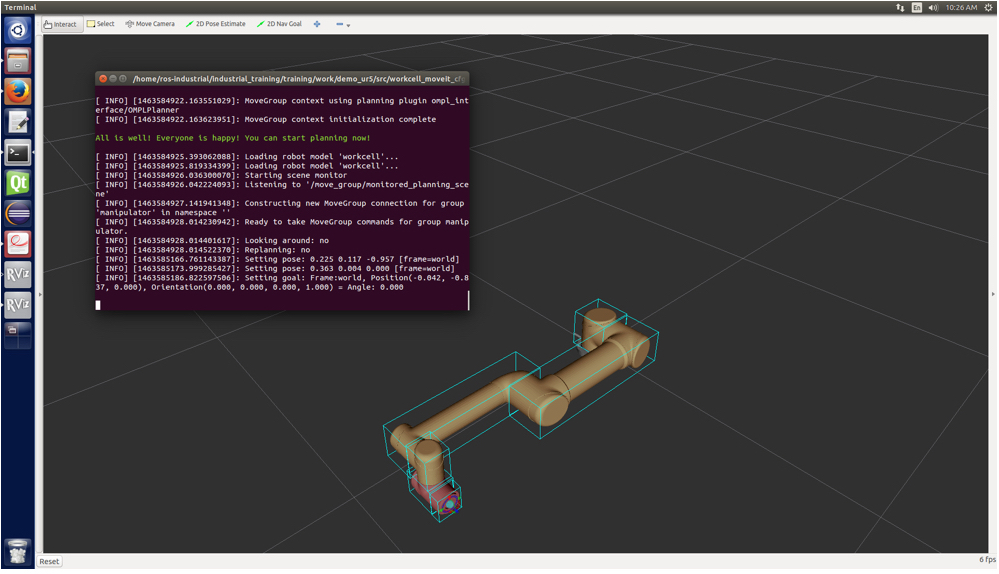Open the Trash icon in the dock
The image size is (999, 574).
point(18,553)
